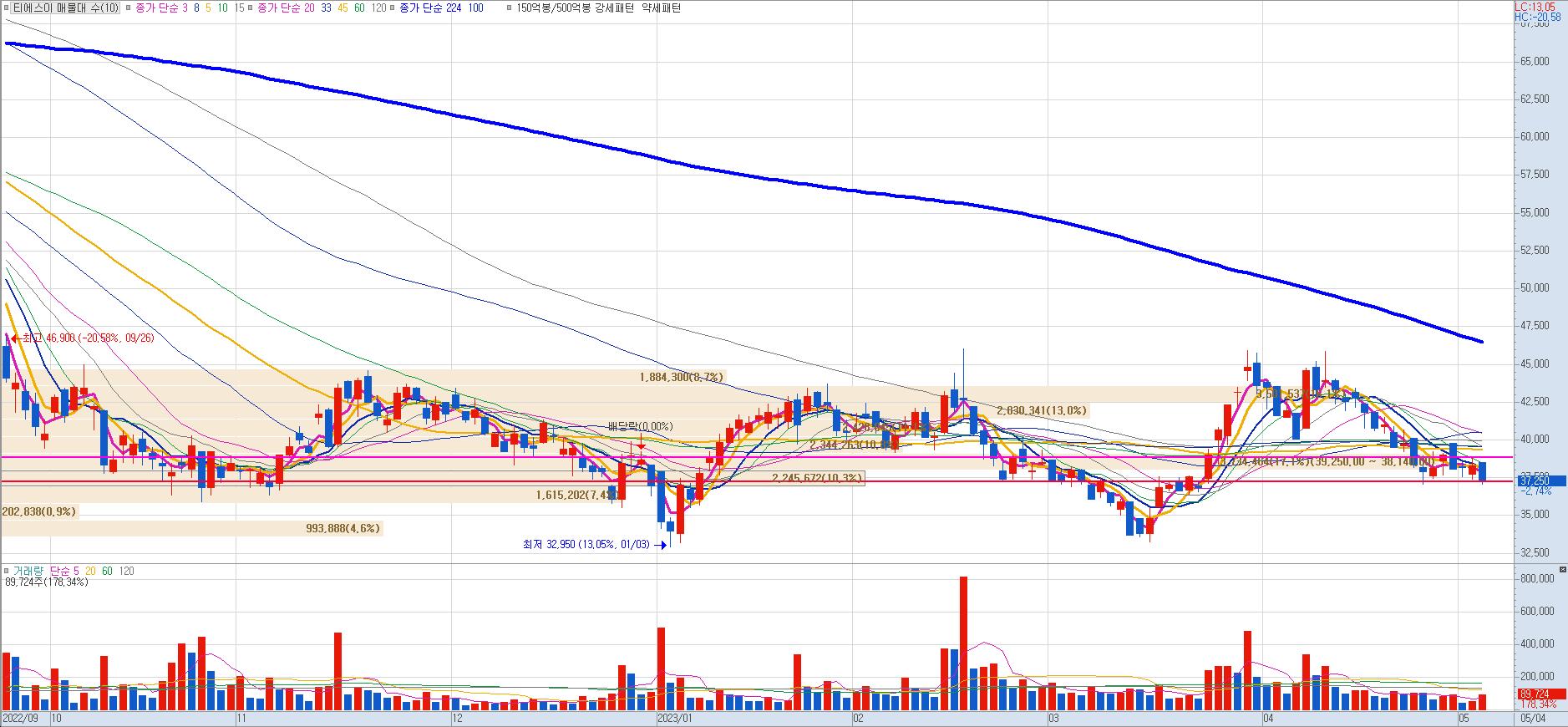Click the 50,000 price axis label
This screenshot has height=727, width=1568.
click(x=1535, y=287)
